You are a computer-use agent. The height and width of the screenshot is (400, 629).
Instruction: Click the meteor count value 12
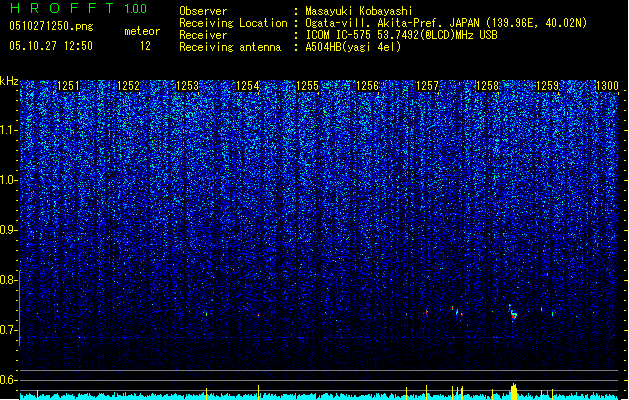point(145,46)
